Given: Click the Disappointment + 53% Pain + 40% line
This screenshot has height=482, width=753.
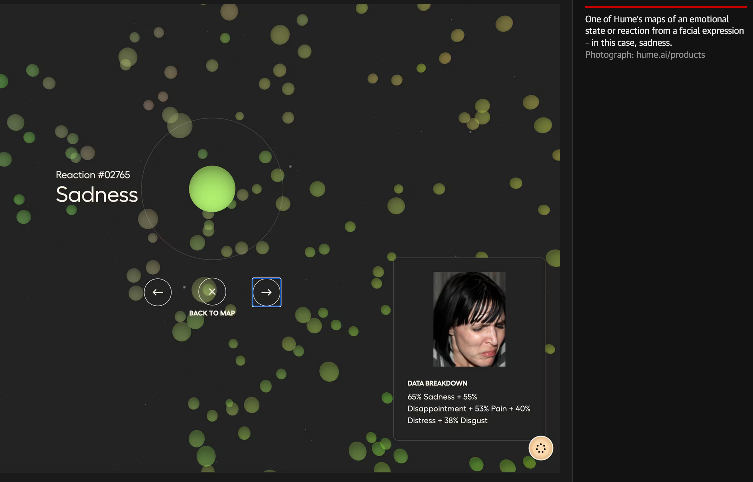Looking at the screenshot, I should point(469,409).
